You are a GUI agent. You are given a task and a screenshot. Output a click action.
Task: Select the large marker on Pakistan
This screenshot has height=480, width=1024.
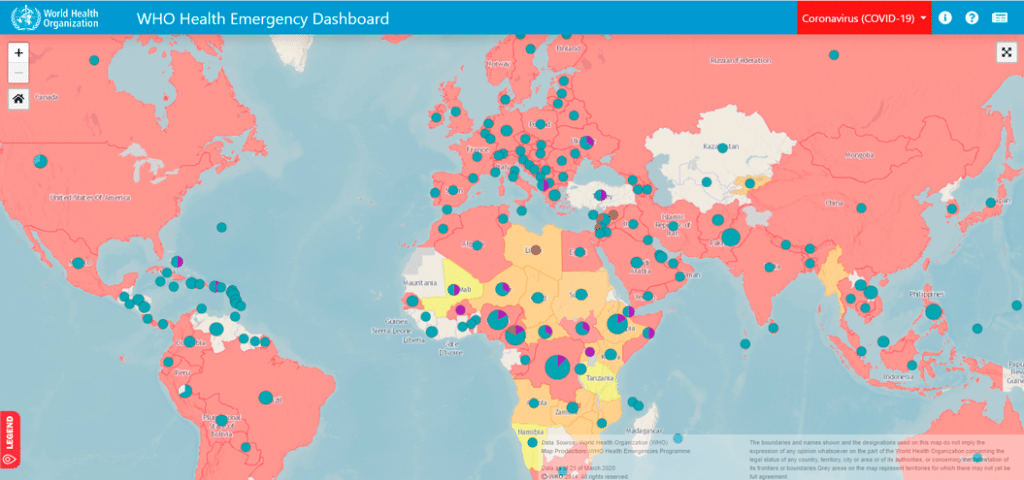click(731, 237)
